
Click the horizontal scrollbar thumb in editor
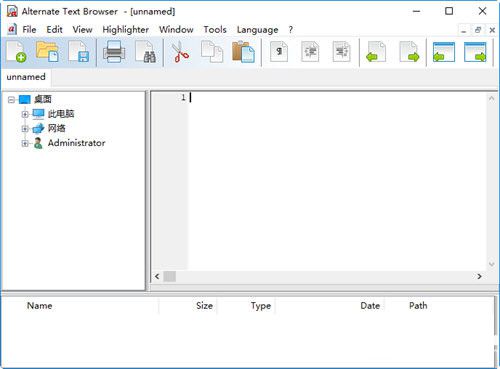[170, 276]
